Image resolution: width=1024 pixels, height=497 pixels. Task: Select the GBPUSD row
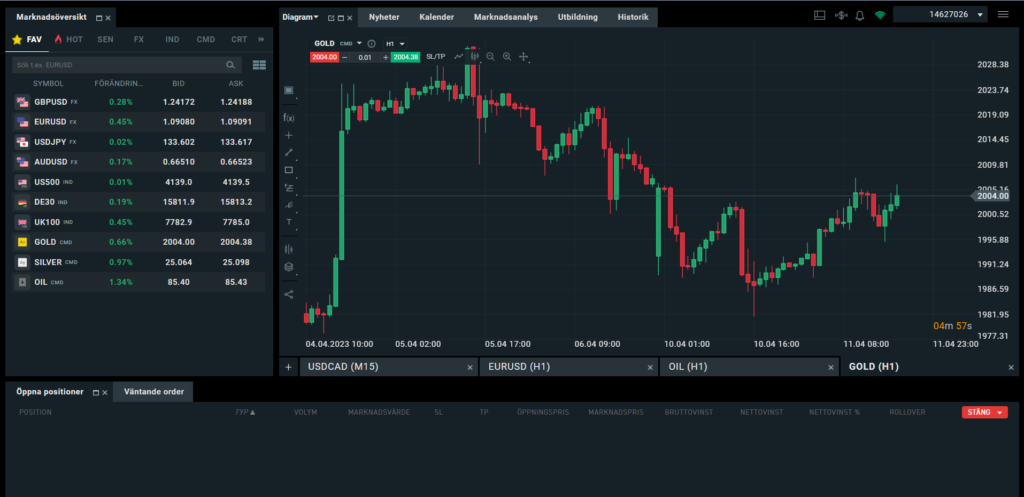(x=138, y=102)
